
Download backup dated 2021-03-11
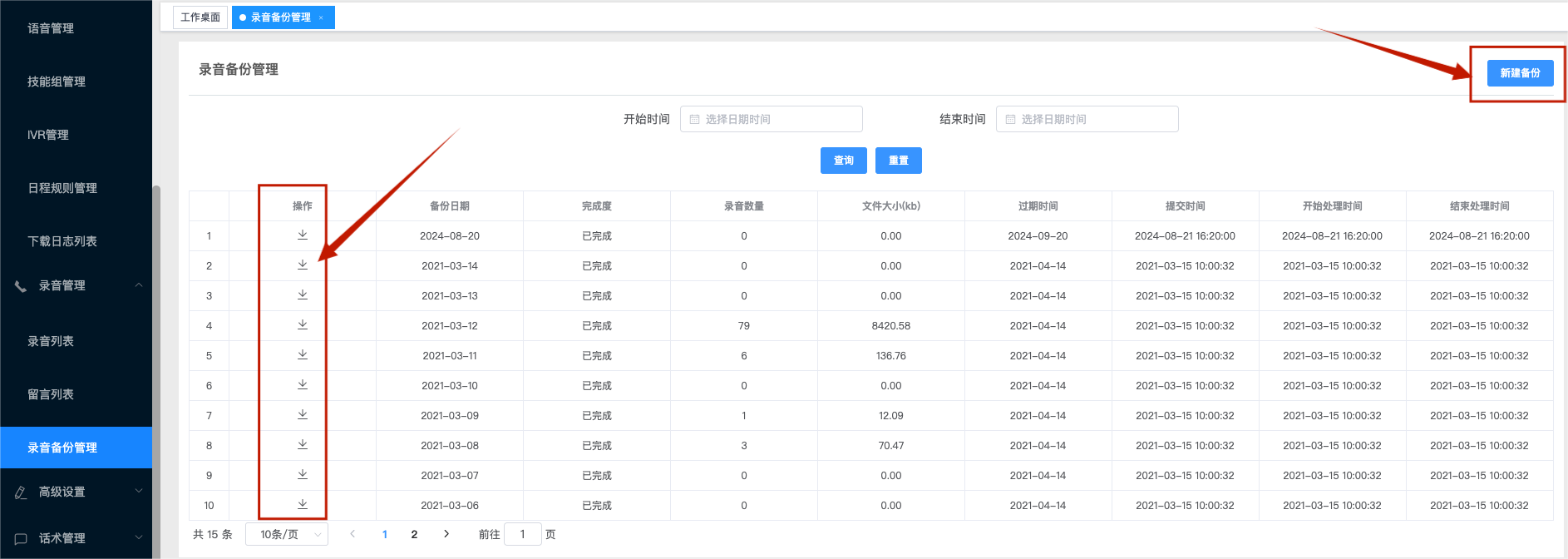click(x=303, y=355)
